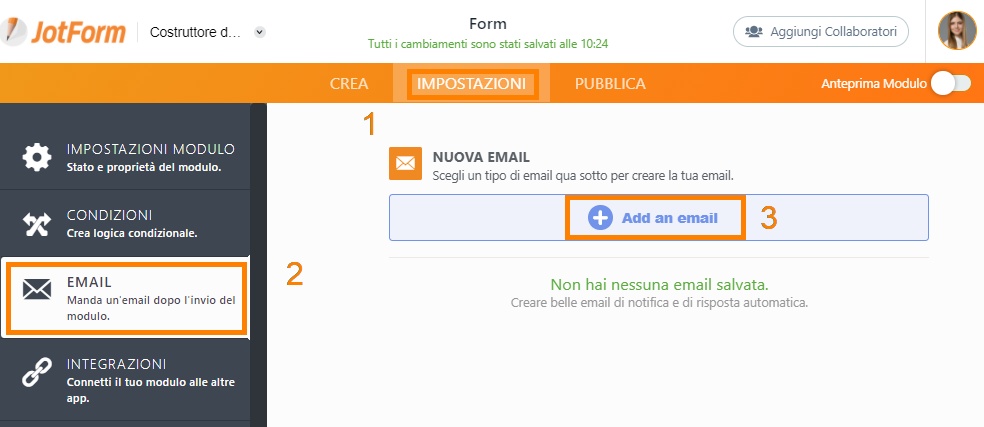984x427 pixels.
Task: Open Integrazioni section in sidebar
Action: pos(125,381)
